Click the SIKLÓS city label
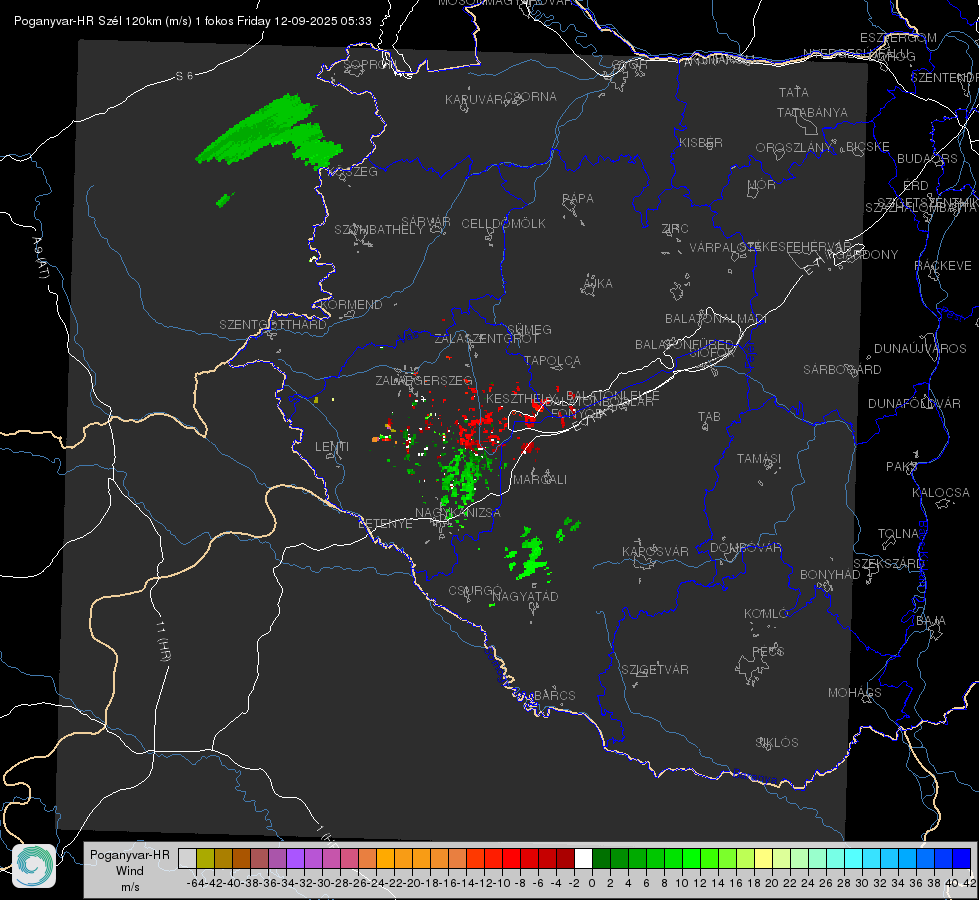The height and width of the screenshot is (900, 979). click(777, 743)
